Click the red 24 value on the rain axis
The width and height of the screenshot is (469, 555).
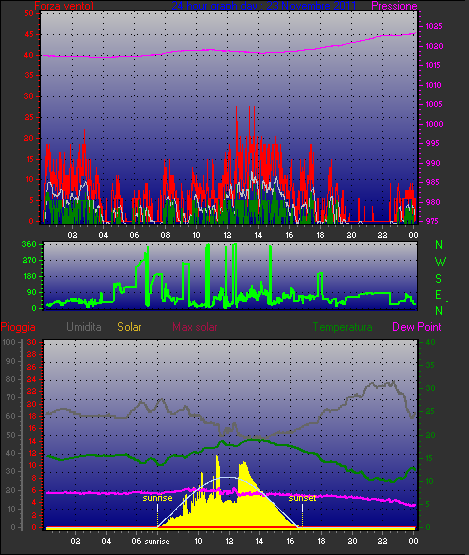pyautogui.click(x=32, y=379)
